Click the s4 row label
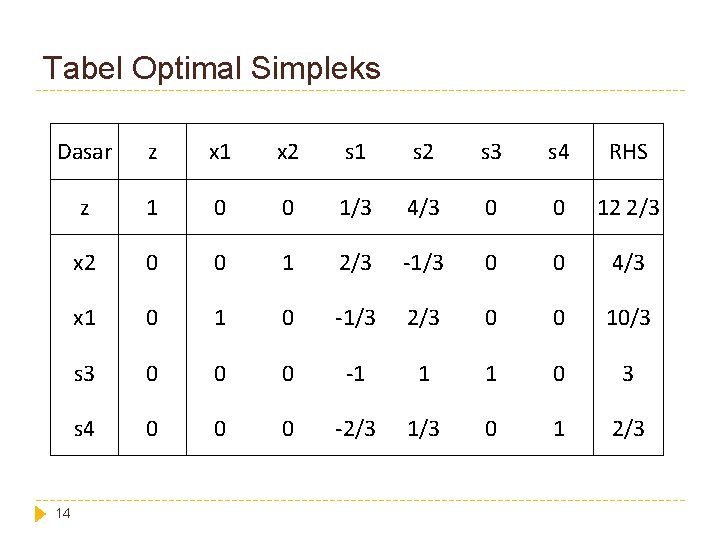The height and width of the screenshot is (540, 720). point(84,428)
